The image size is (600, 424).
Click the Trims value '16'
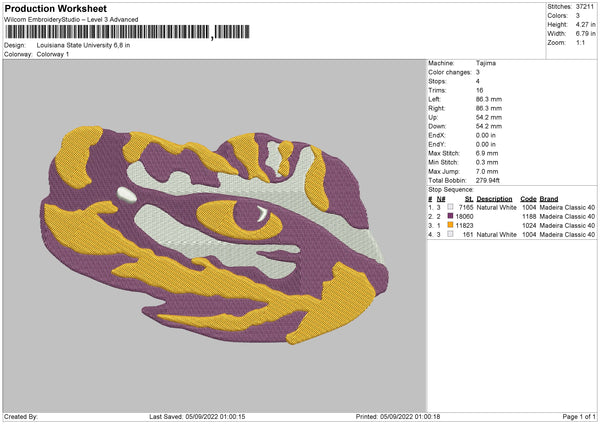coord(479,90)
